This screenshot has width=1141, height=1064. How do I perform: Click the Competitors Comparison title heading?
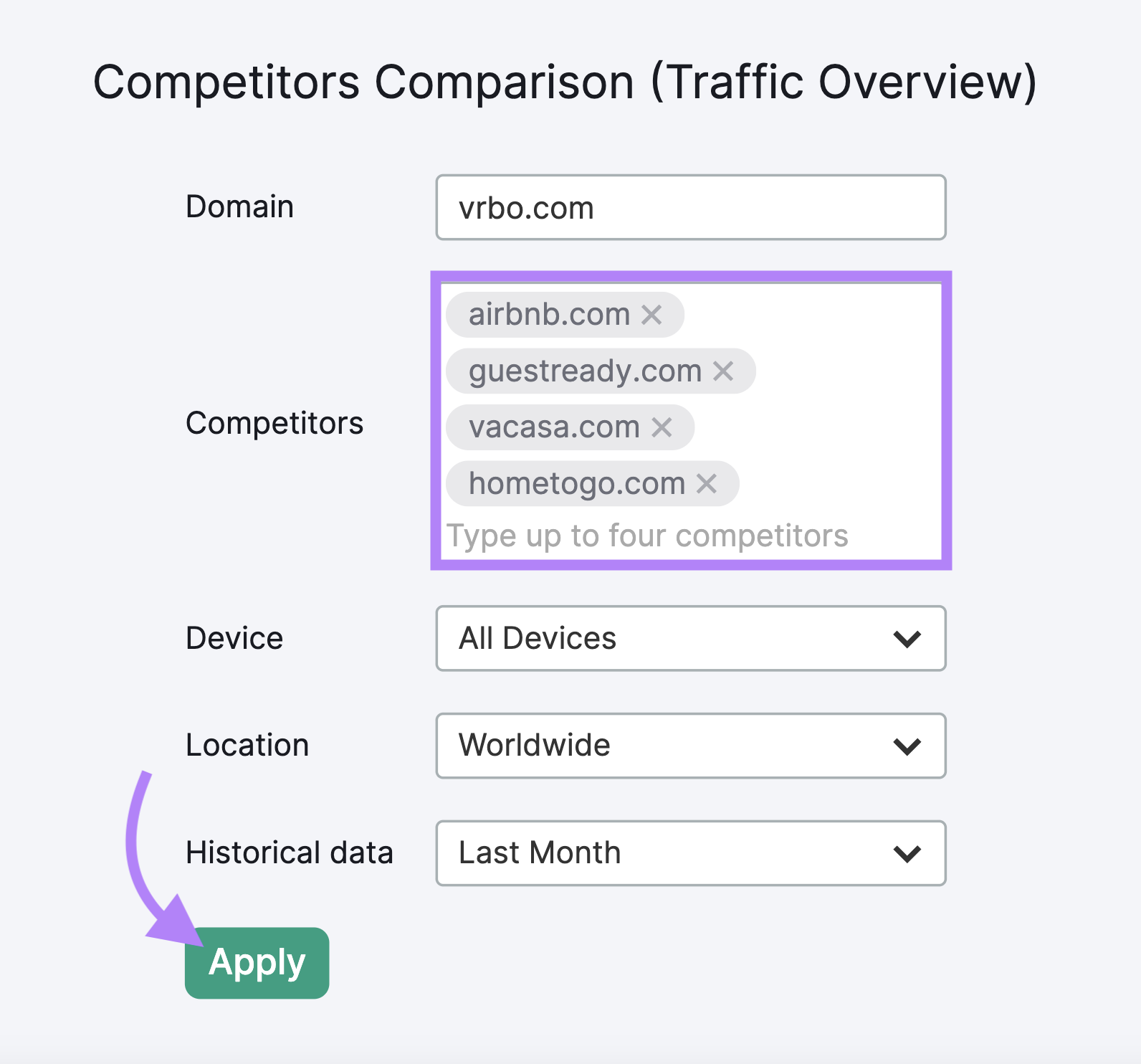point(565,82)
